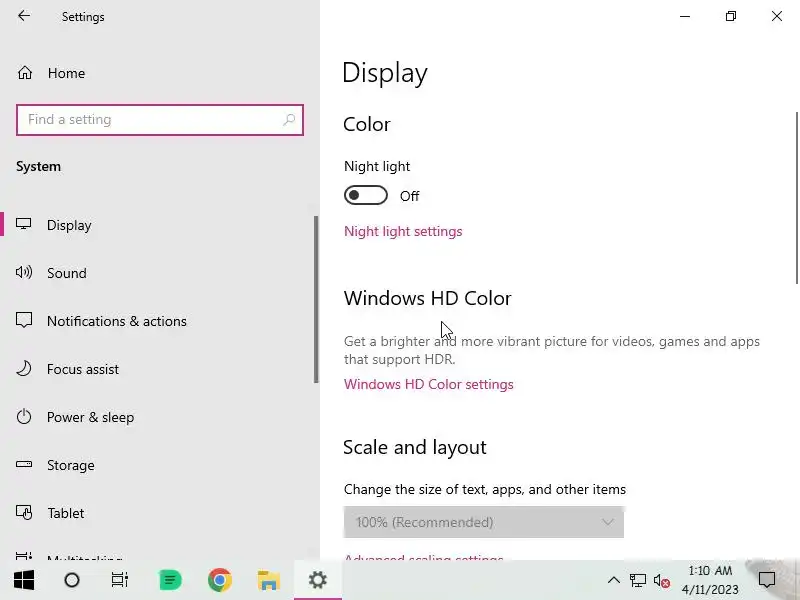Screen dimensions: 800x600
Task: Click the Find a setting search box
Action: click(x=160, y=120)
